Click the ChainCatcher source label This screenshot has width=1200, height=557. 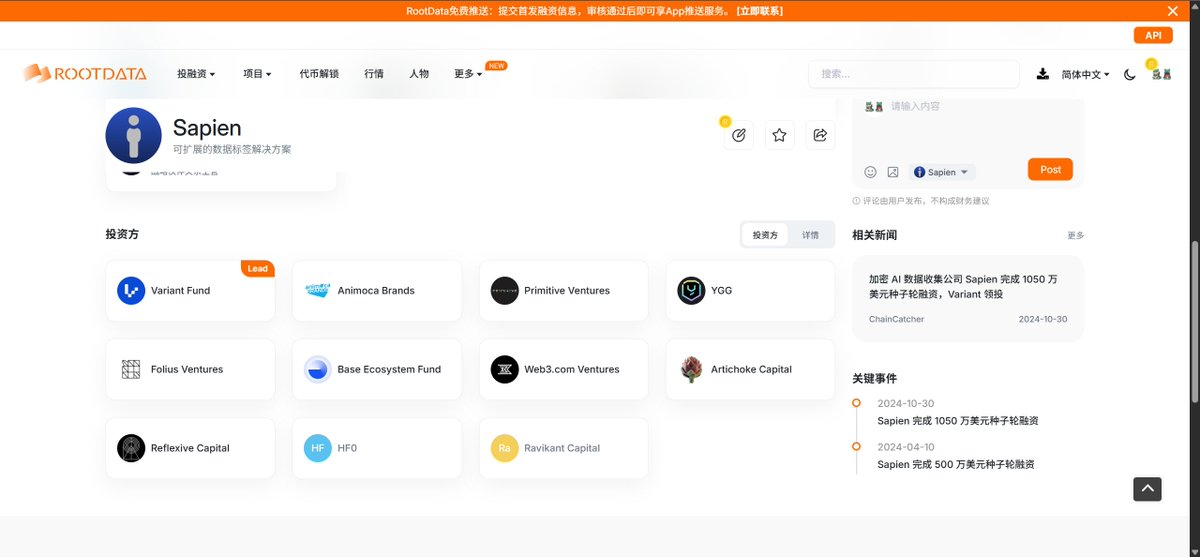897,319
